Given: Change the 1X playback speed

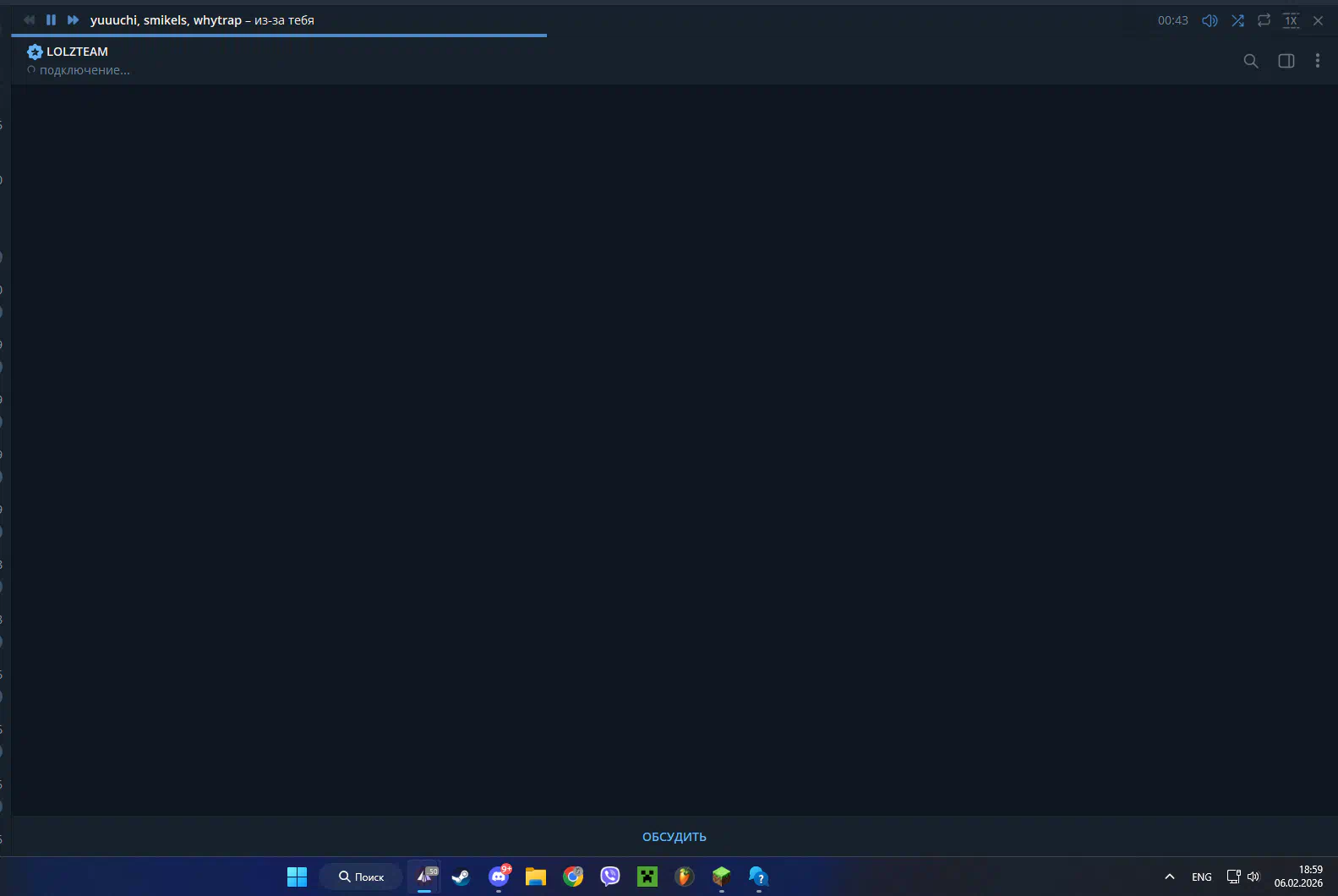Looking at the screenshot, I should click(x=1291, y=20).
